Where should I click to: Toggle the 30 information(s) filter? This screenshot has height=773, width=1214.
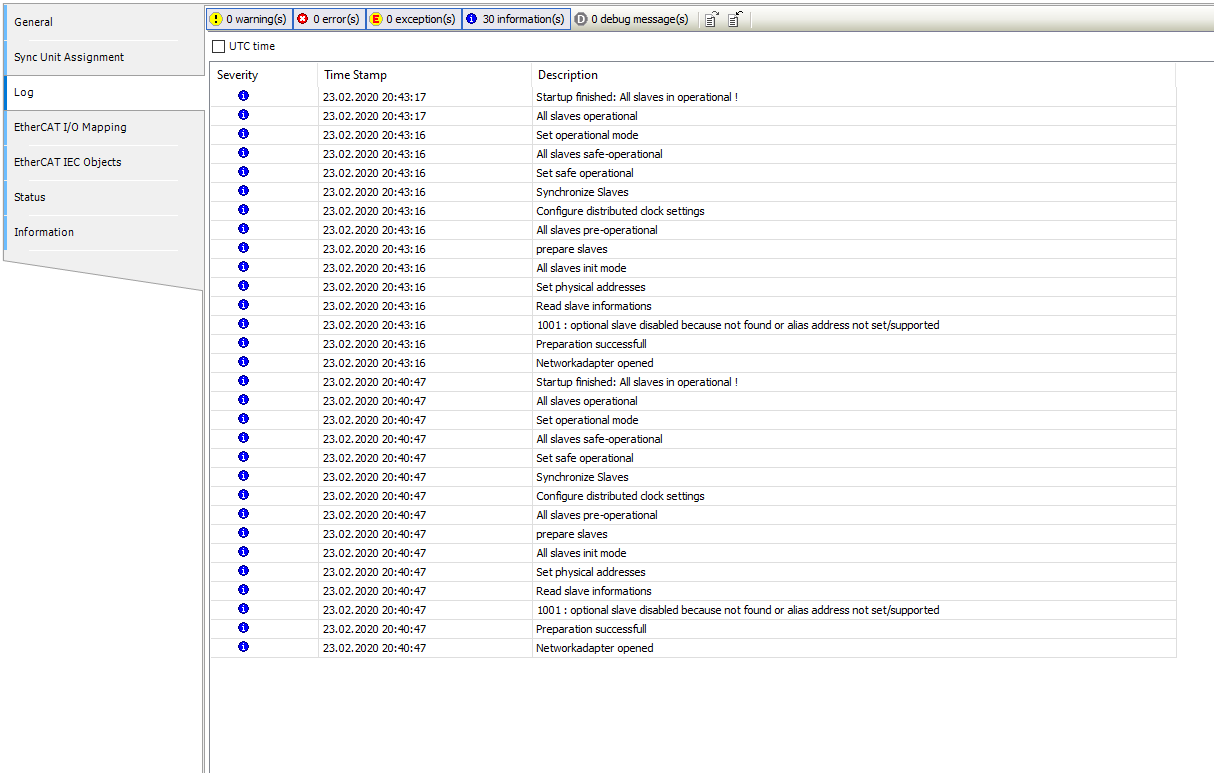click(x=516, y=19)
